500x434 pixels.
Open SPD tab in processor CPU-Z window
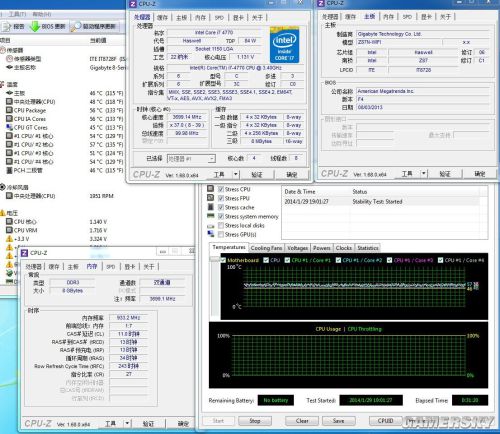[219, 17]
